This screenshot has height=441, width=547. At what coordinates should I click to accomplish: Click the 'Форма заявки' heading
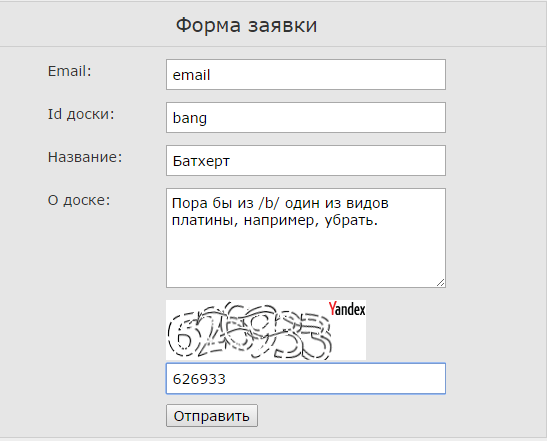246,25
